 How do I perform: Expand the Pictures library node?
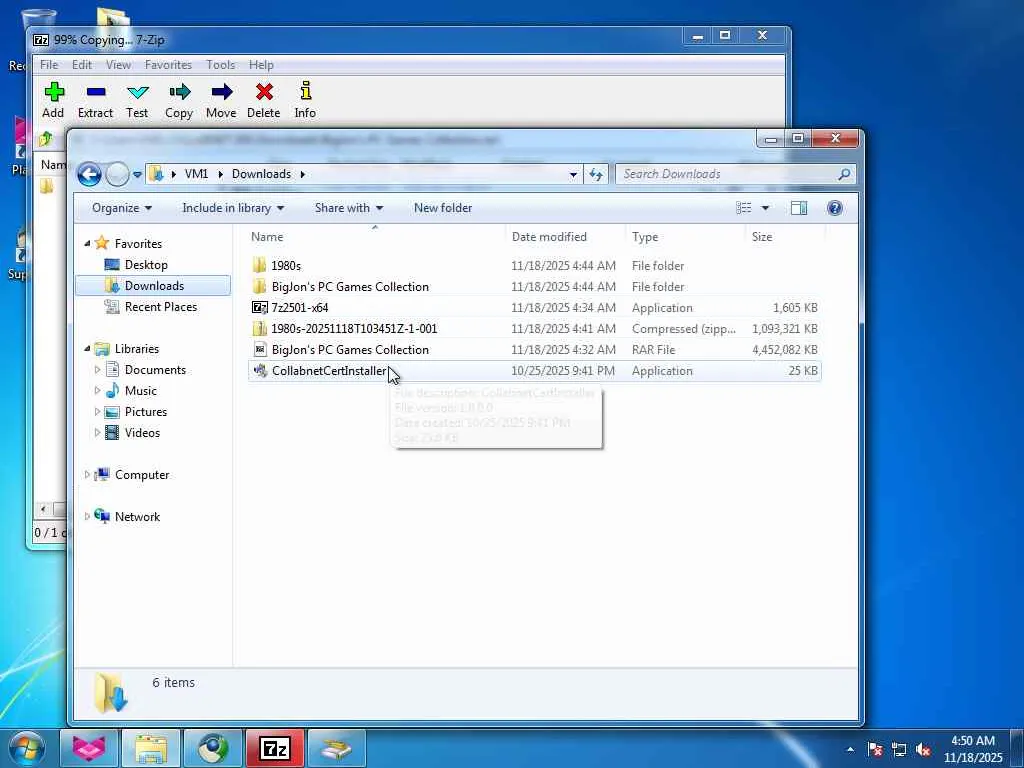97,411
